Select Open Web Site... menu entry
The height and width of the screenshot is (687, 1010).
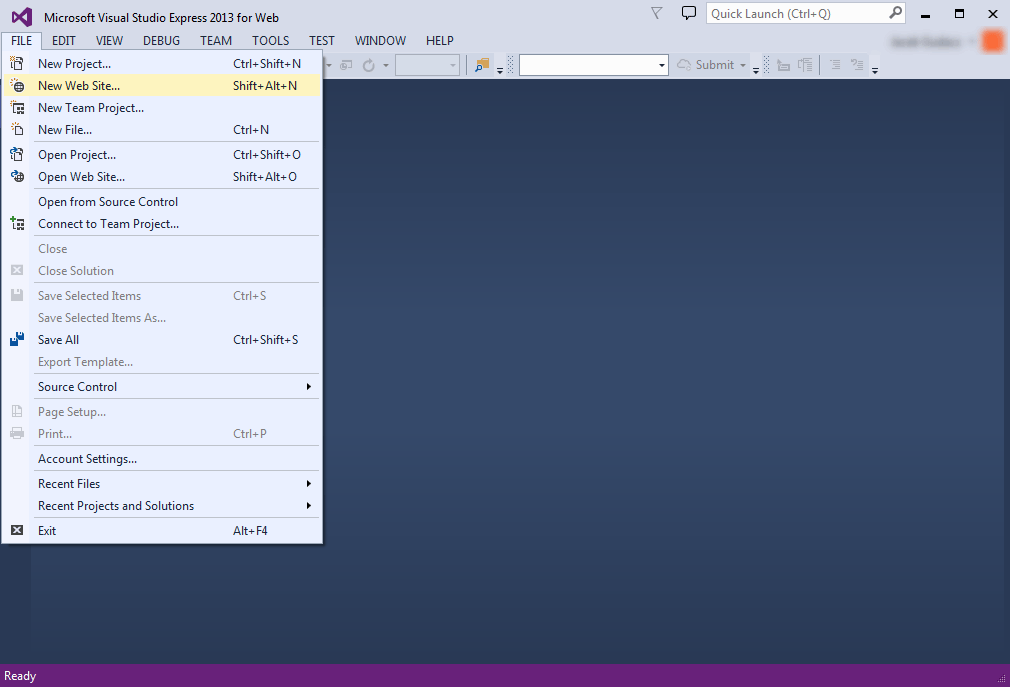162,176
